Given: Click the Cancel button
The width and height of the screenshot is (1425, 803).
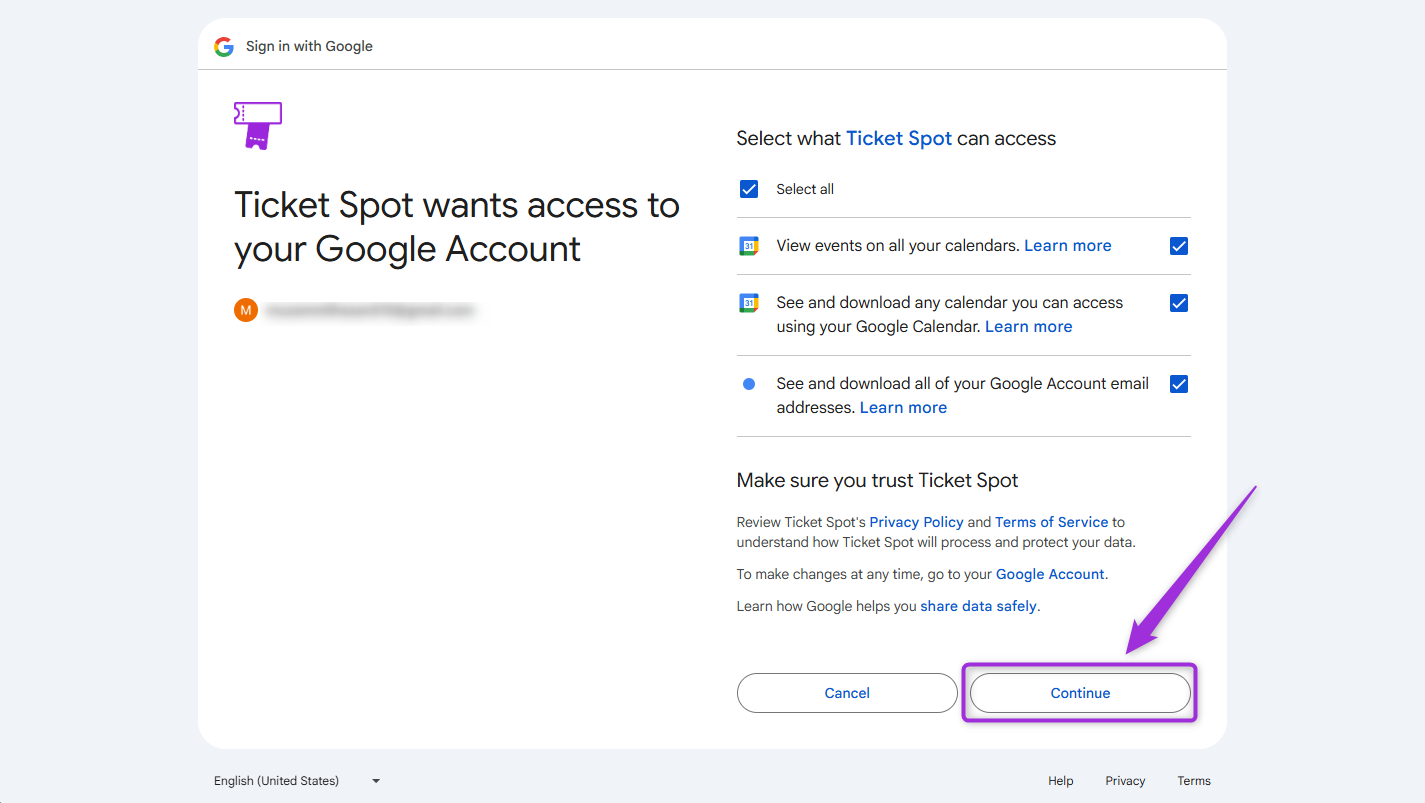Looking at the screenshot, I should pos(847,693).
